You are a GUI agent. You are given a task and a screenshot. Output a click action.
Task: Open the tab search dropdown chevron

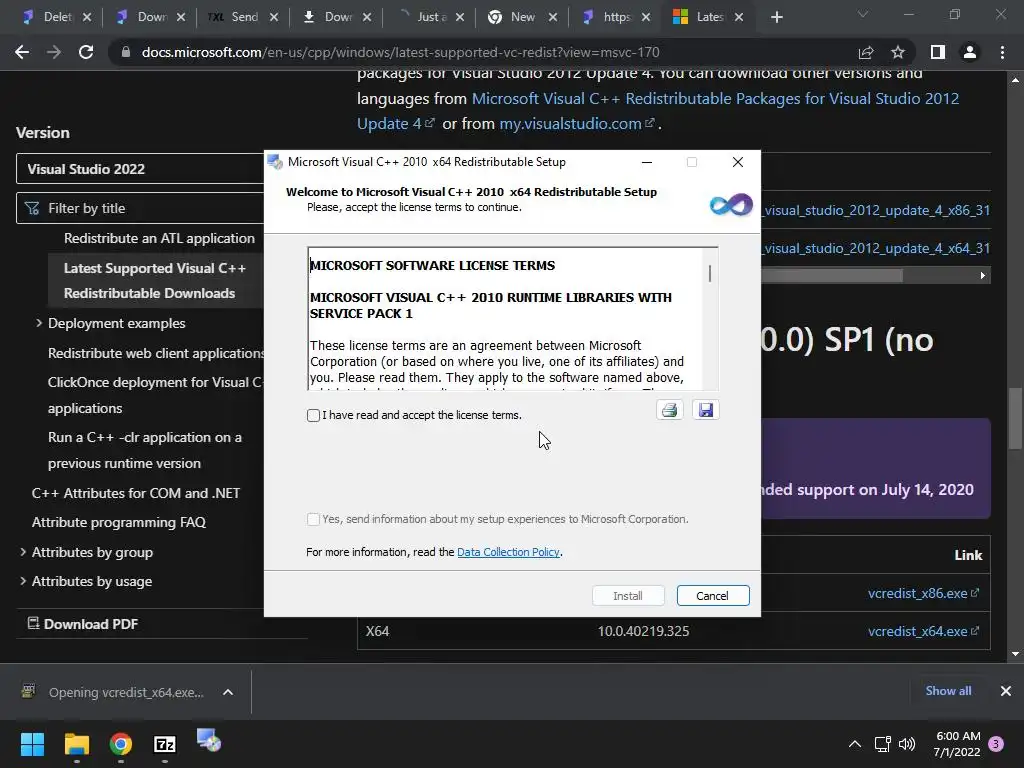tap(863, 14)
